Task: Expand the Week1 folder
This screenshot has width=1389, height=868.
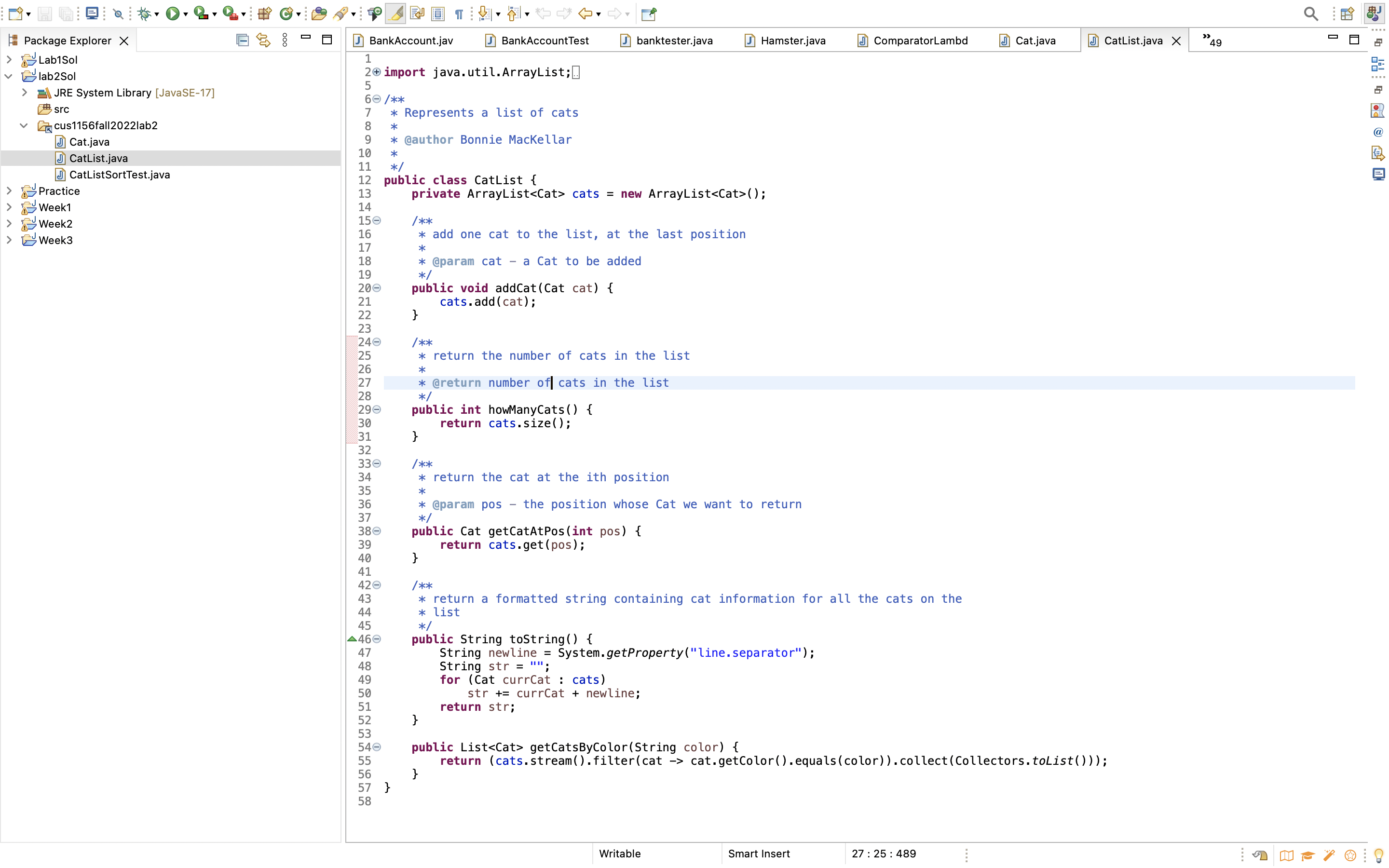Action: coord(8,207)
